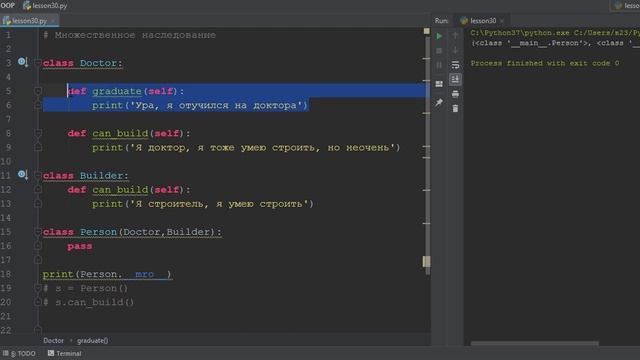Click the print 'Я строитель' line
This screenshot has height=360, width=640.
(x=203, y=204)
